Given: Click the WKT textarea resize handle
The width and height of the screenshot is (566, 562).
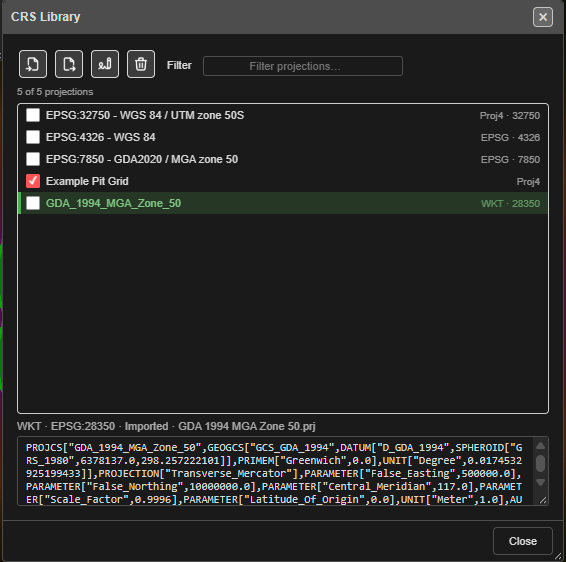Looking at the screenshot, I should (543, 500).
